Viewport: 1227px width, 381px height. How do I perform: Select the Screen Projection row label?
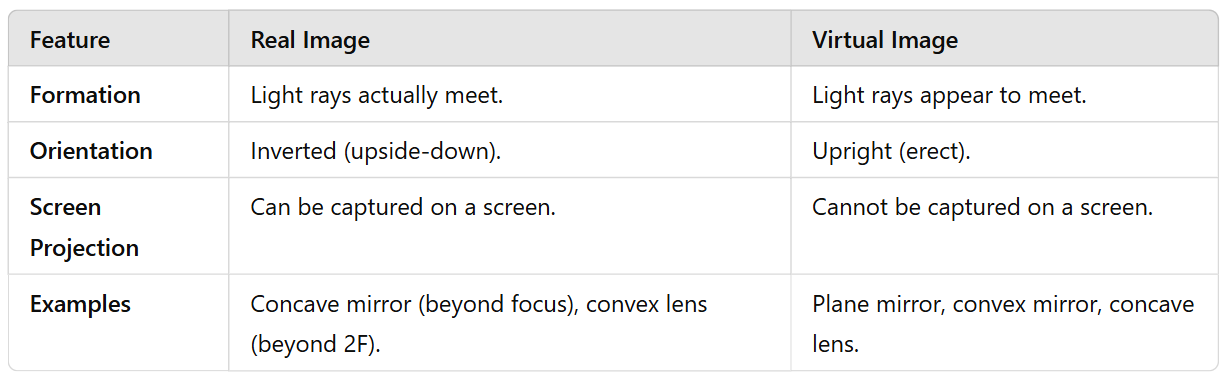coord(84,227)
